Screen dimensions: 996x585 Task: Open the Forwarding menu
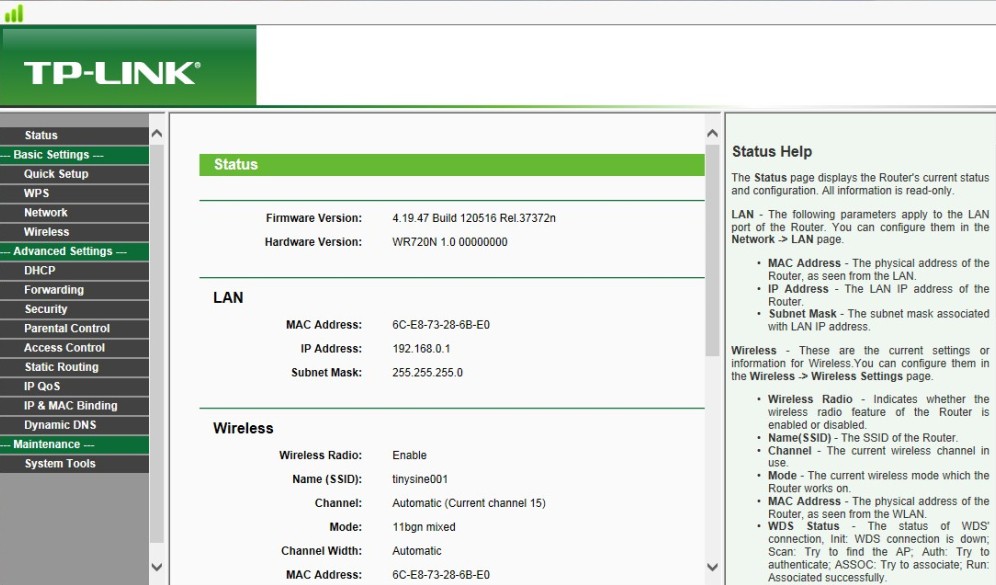(74, 290)
